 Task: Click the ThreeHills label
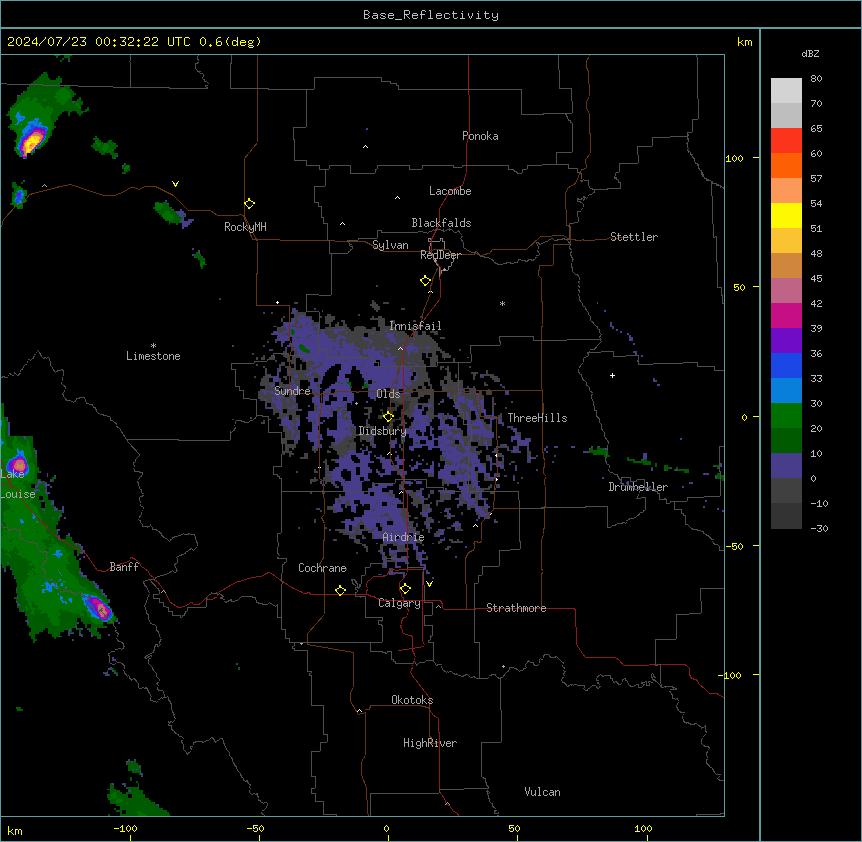(537, 418)
